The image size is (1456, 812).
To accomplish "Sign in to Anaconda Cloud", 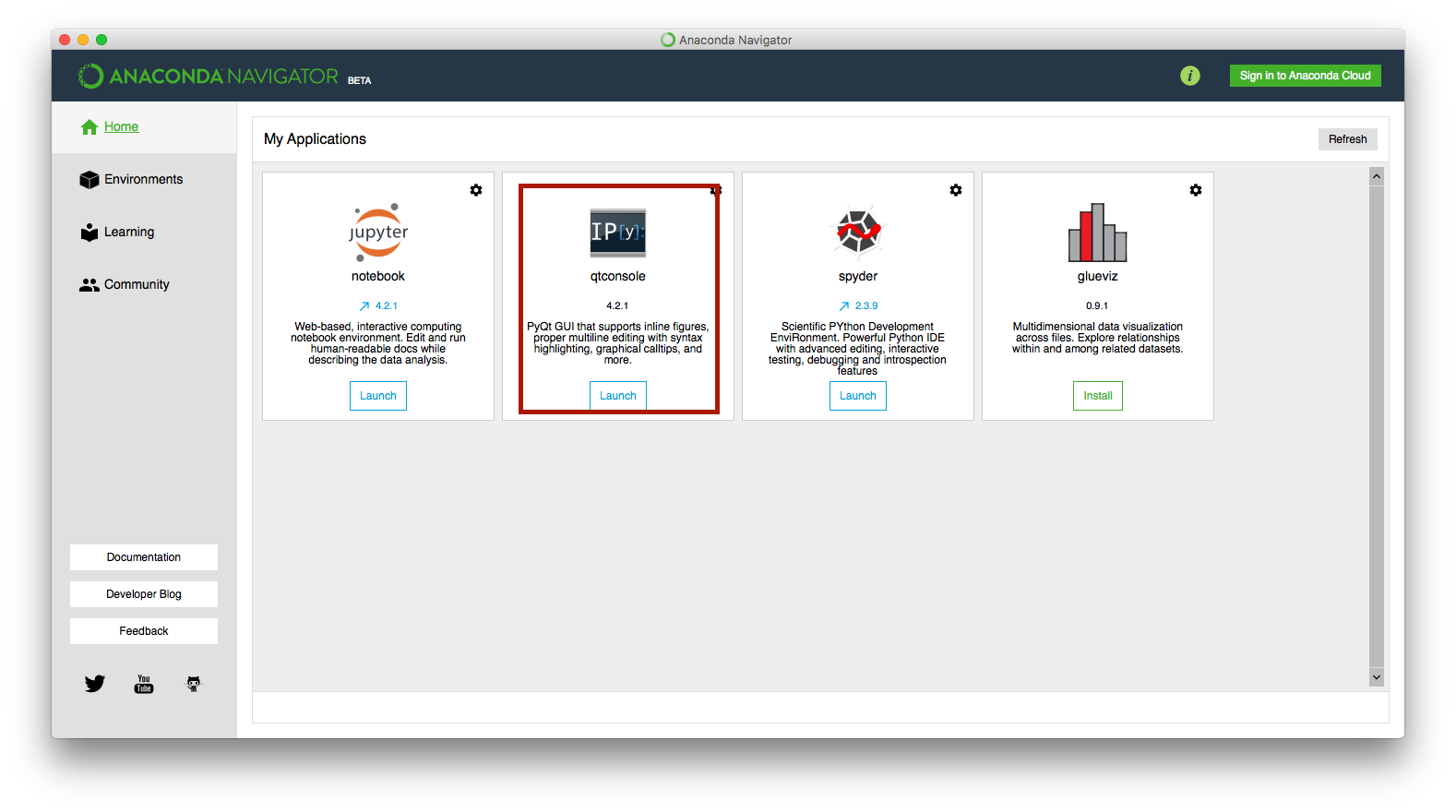I will [x=1305, y=76].
